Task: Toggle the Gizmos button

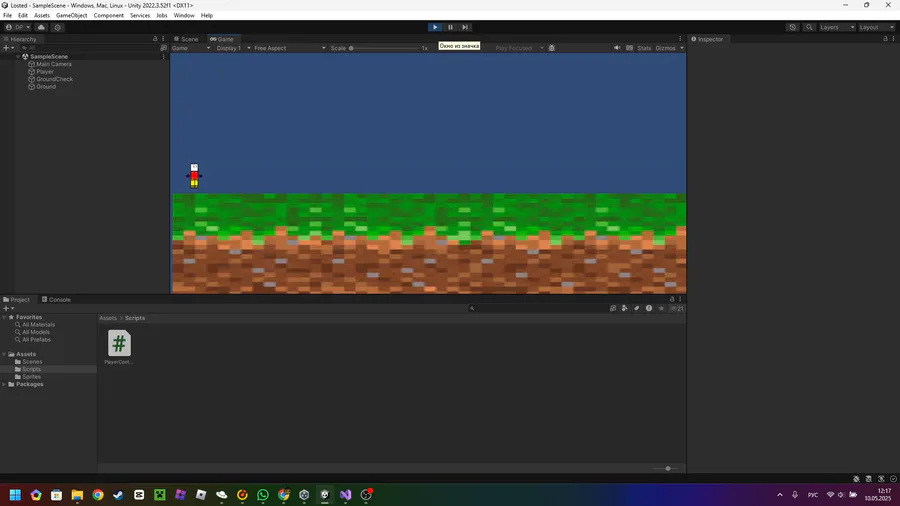Action: [665, 48]
